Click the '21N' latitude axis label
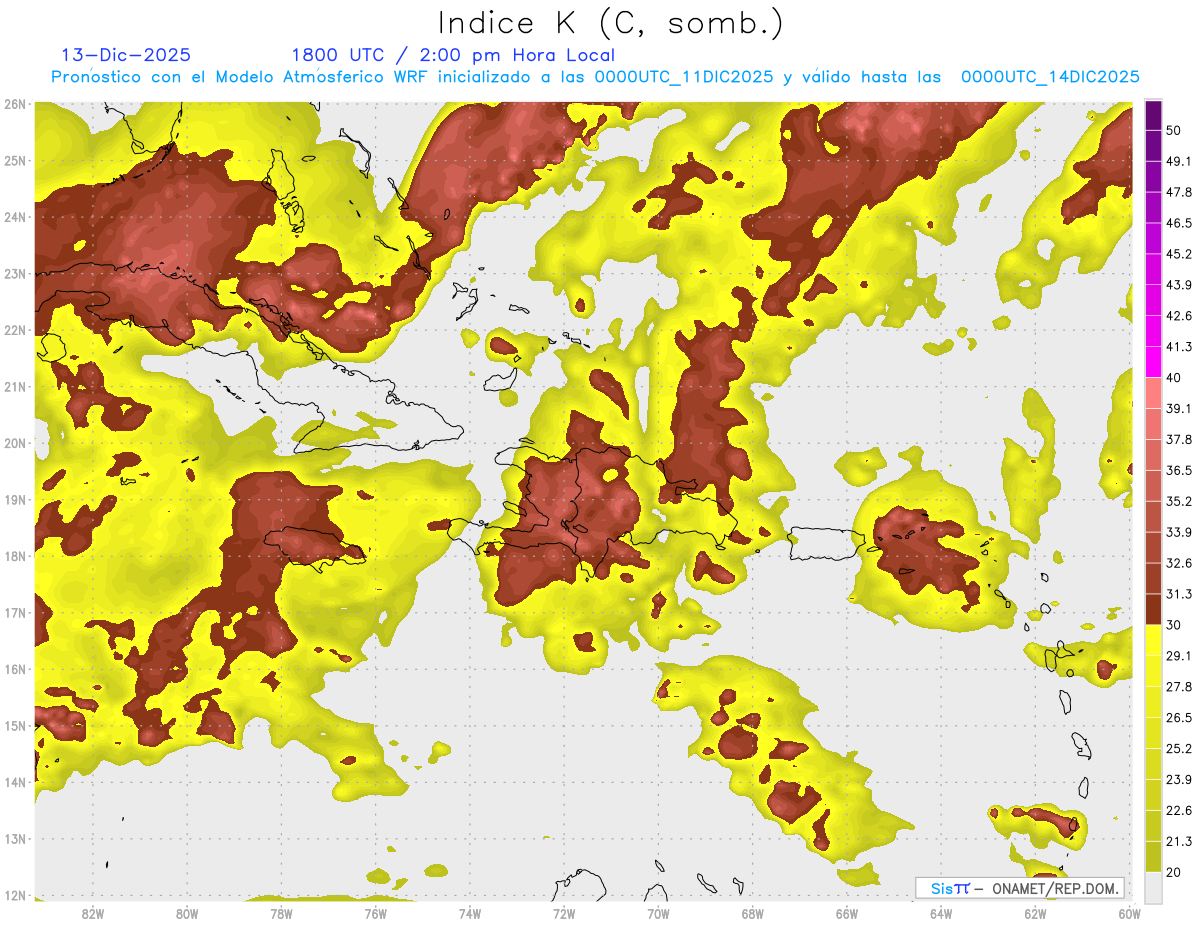Image resolution: width=1200 pixels, height=927 pixels. click(15, 386)
